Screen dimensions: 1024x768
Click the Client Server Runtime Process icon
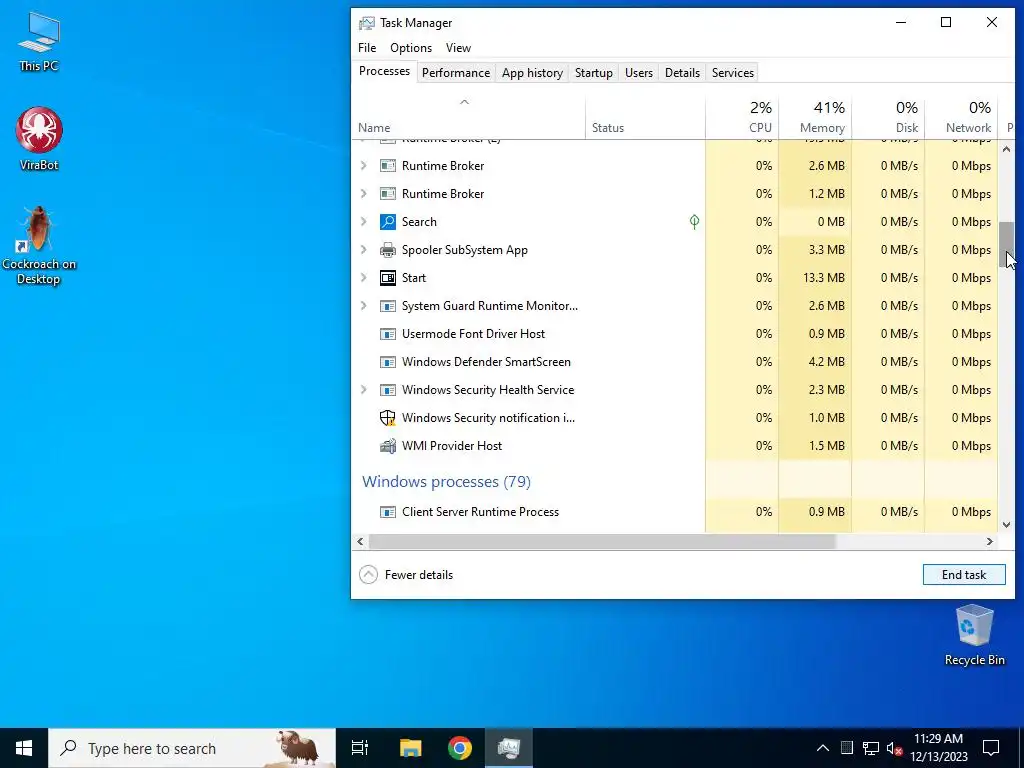387,512
